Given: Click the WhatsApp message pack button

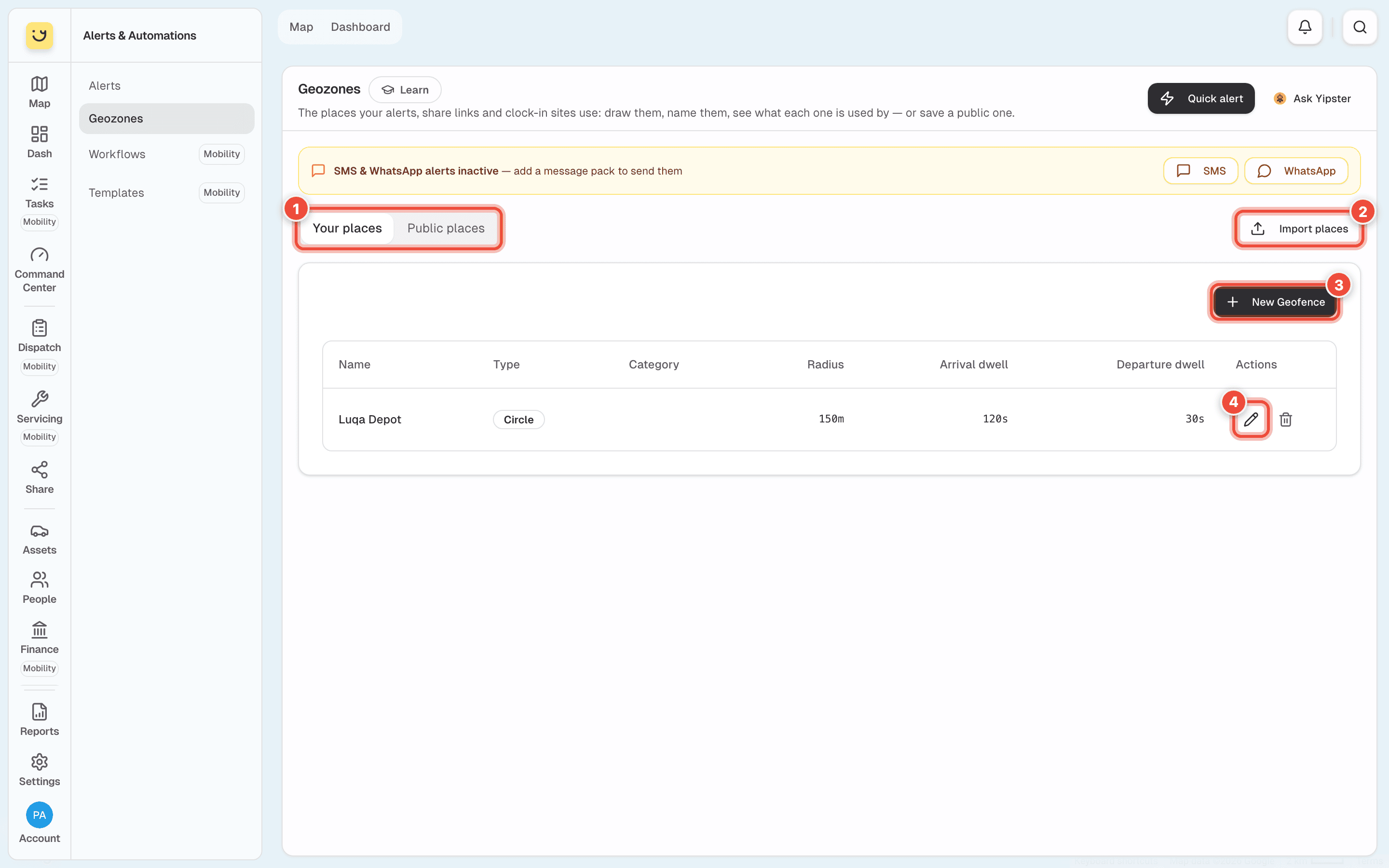Looking at the screenshot, I should pyautogui.click(x=1295, y=171).
